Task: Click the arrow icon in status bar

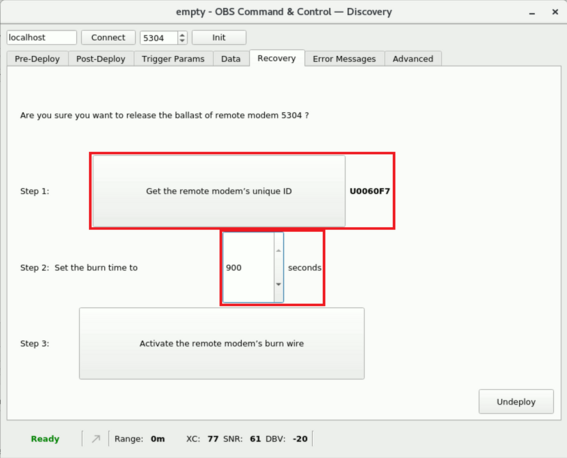Action: 96,439
